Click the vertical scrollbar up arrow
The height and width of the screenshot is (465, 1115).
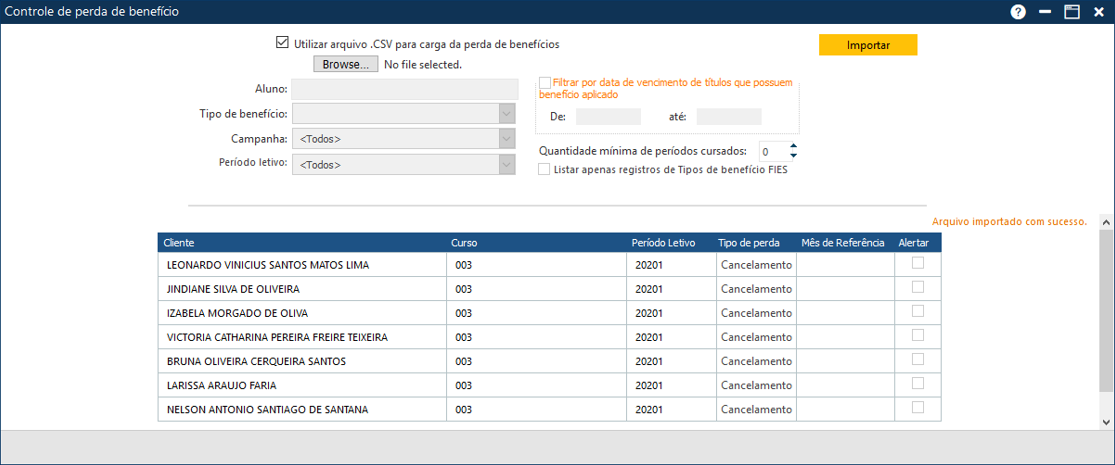1105,222
